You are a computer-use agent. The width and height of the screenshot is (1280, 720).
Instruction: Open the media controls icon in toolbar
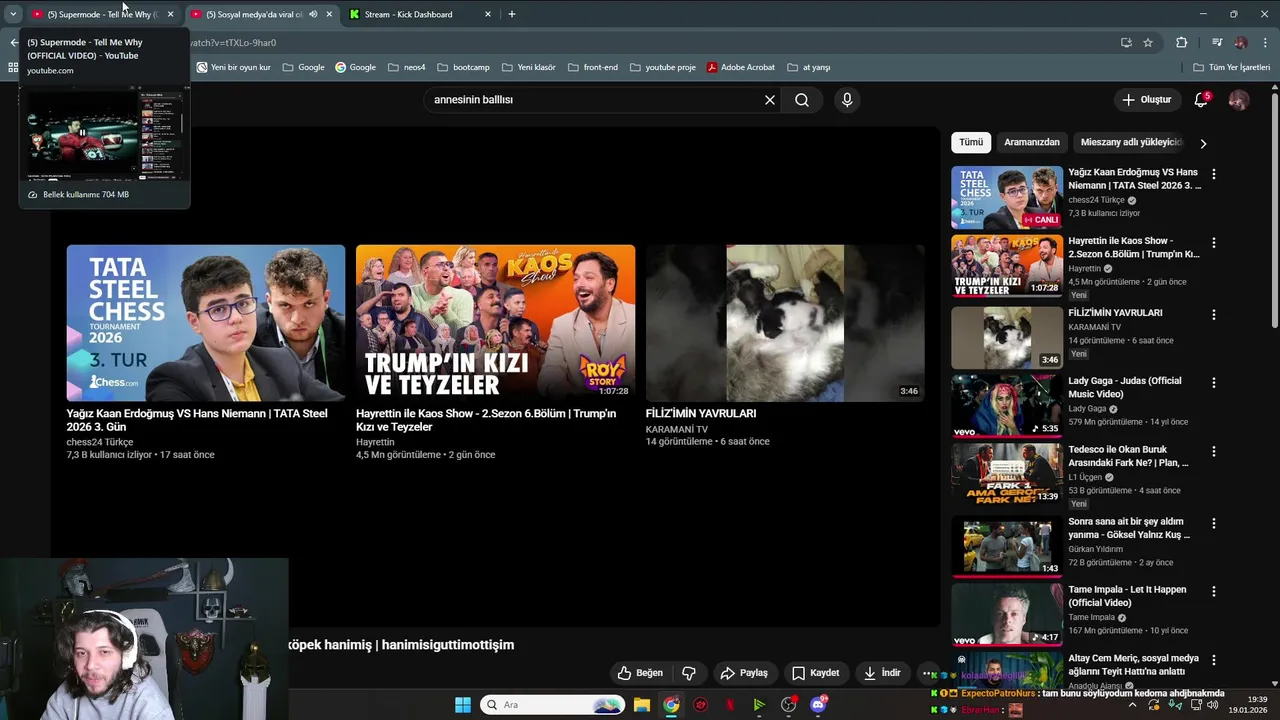(1217, 43)
